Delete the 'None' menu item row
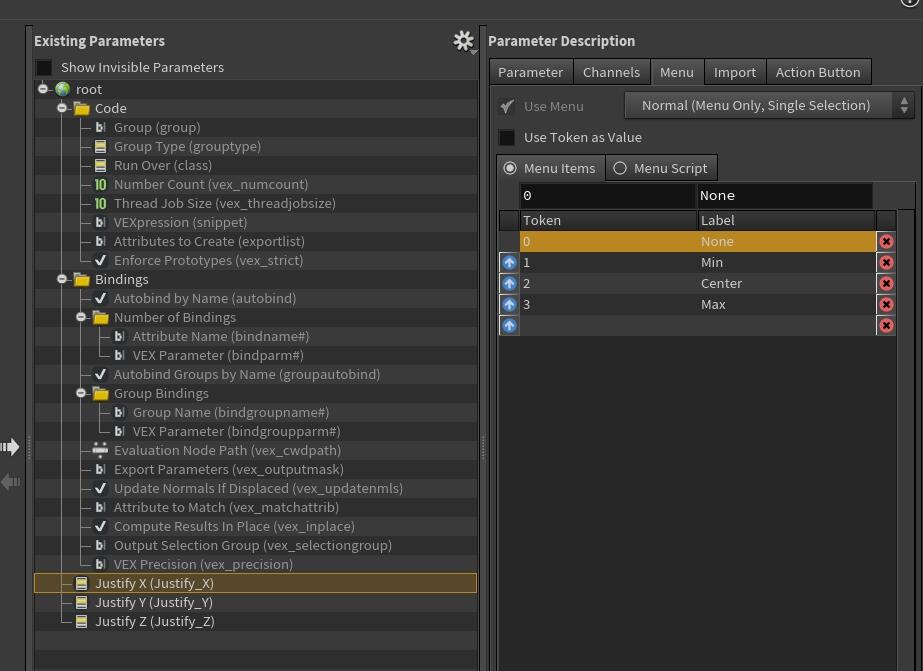Image resolution: width=923 pixels, height=671 pixels. [x=885, y=242]
